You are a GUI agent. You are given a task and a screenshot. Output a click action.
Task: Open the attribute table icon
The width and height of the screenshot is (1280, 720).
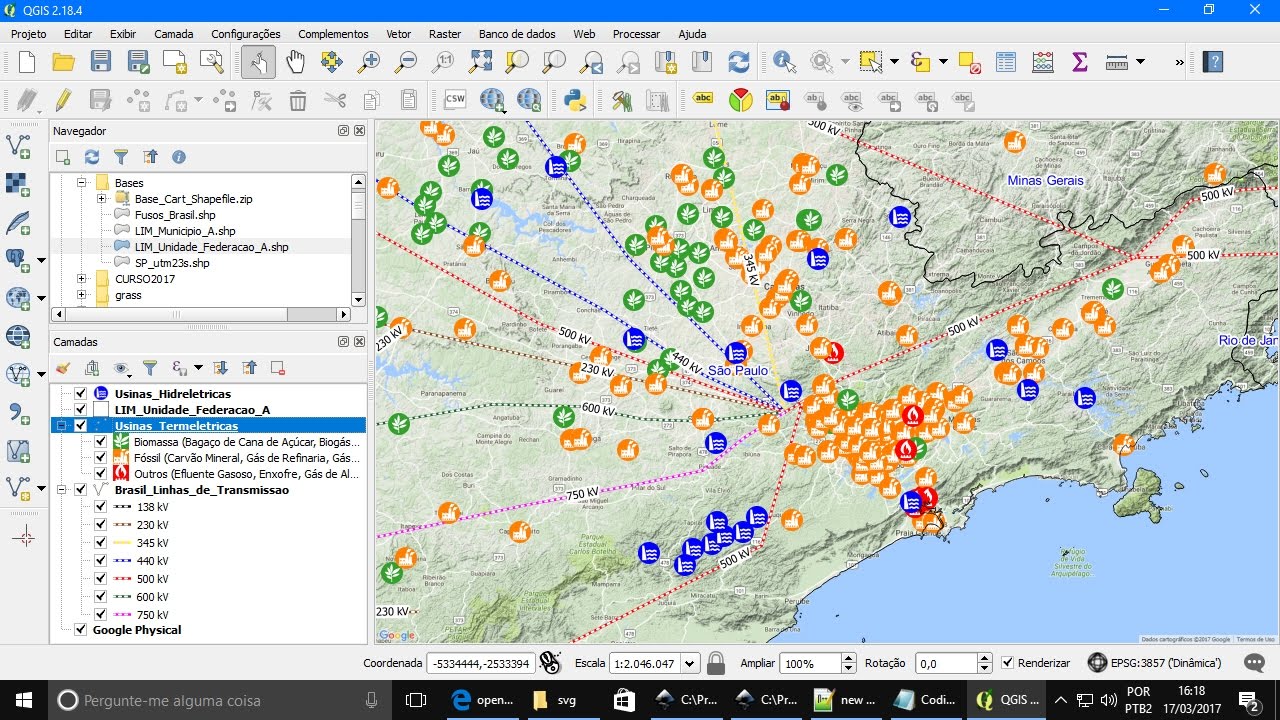1006,62
